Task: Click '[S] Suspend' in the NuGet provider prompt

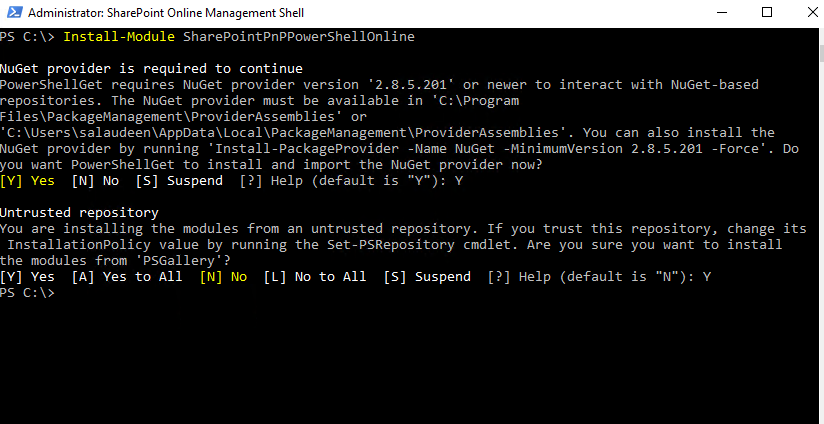Action: [x=179, y=181]
